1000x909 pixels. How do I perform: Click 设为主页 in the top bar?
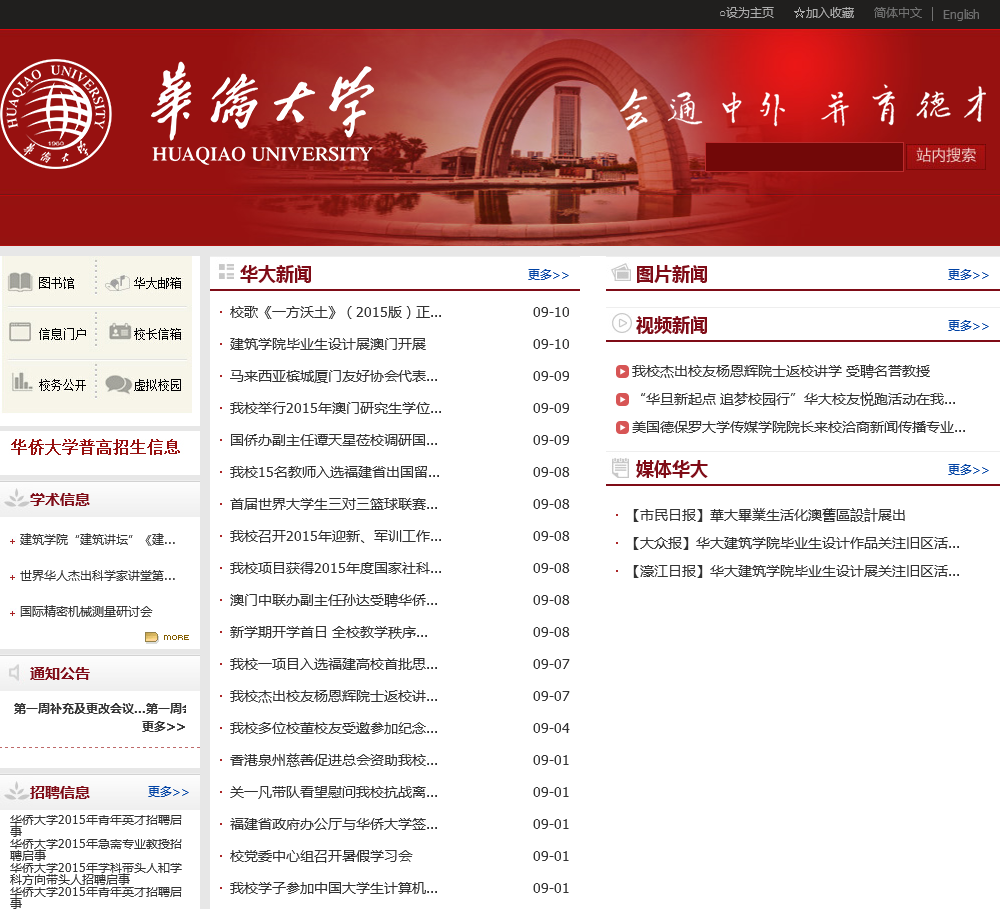747,13
